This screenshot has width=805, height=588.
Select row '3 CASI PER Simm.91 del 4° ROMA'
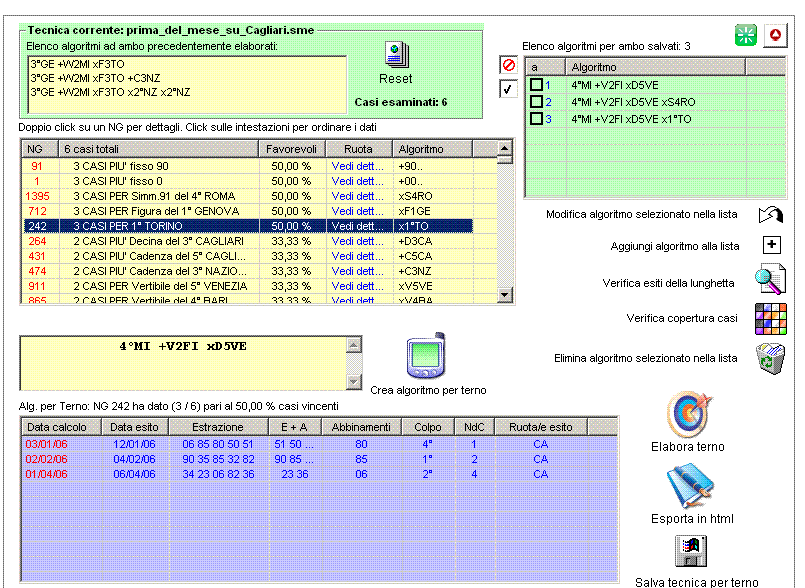pos(247,196)
